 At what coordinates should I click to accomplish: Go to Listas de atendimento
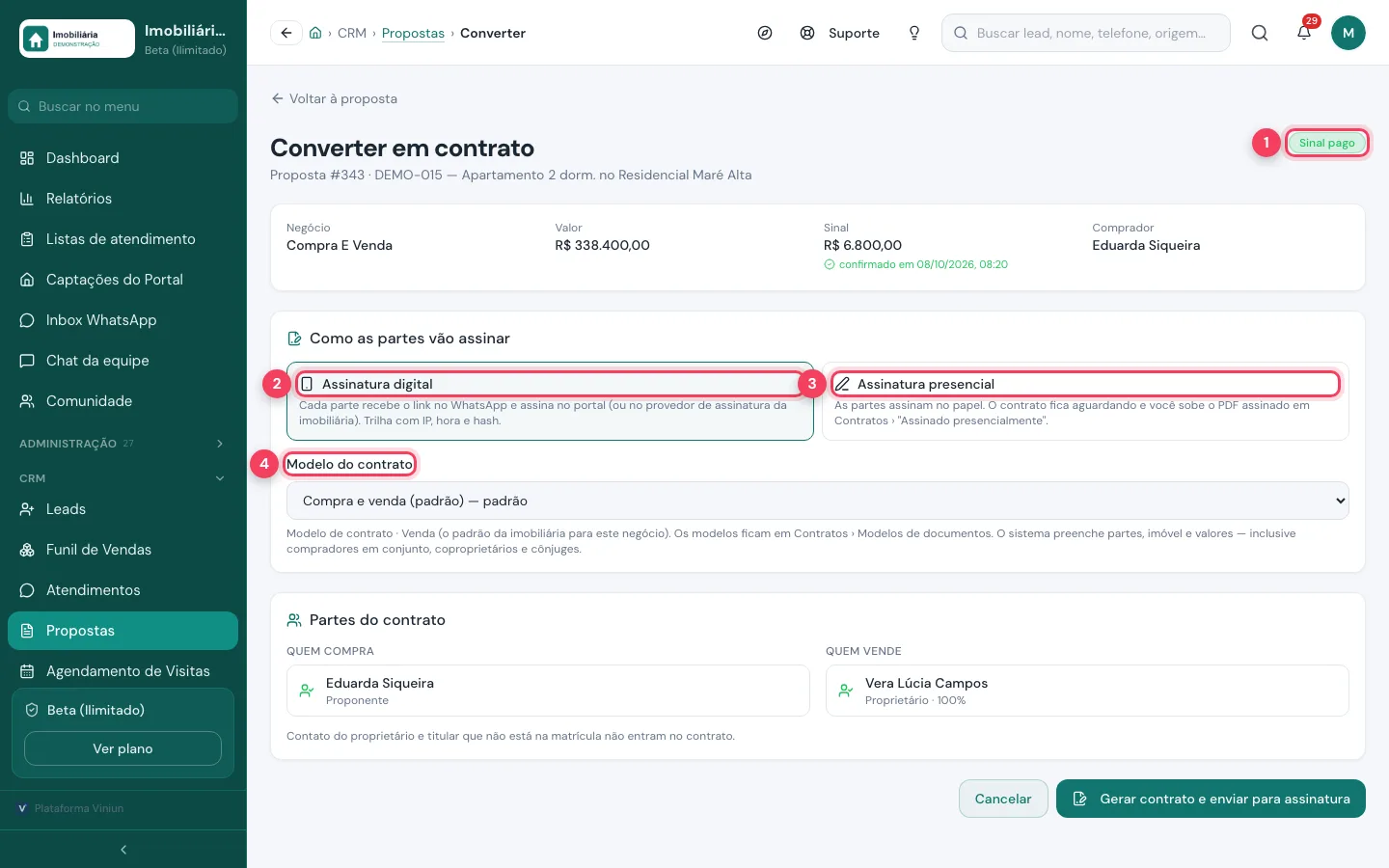point(123,239)
